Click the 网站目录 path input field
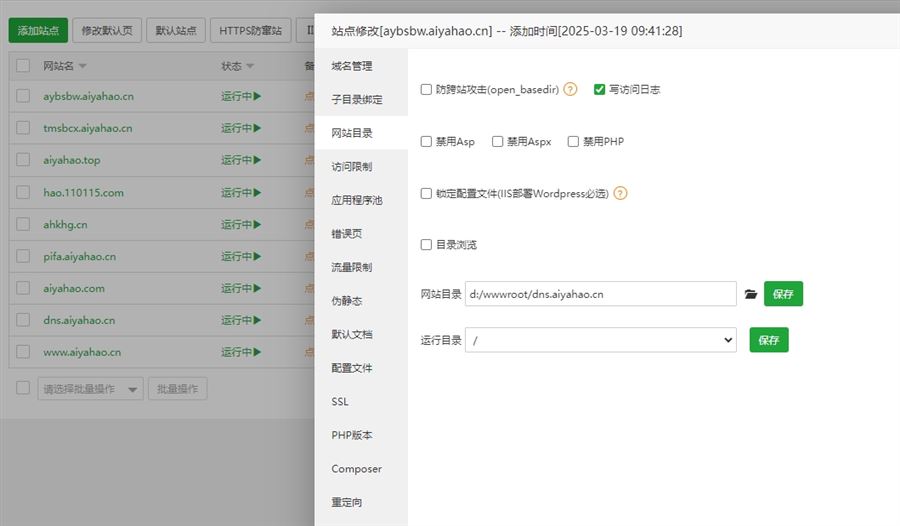 [600, 294]
